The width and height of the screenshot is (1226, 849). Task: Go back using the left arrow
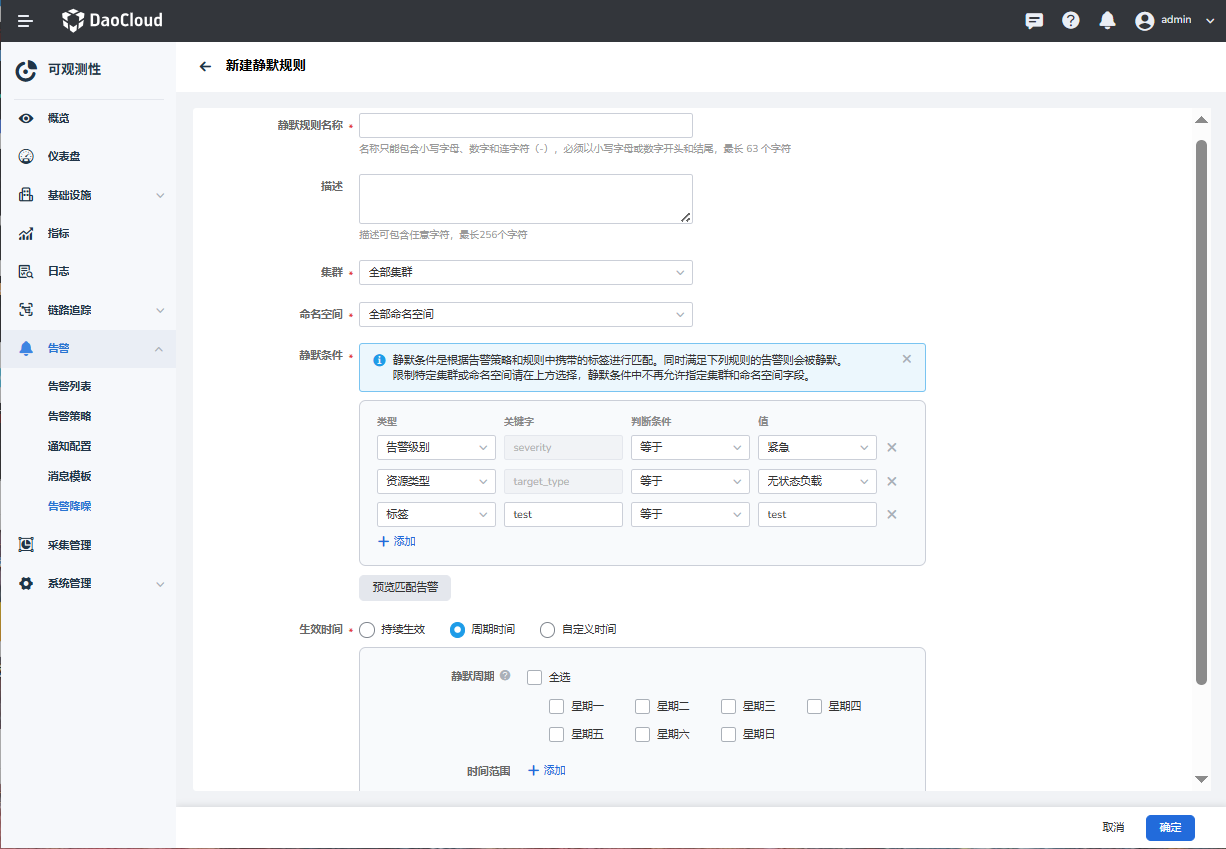(x=205, y=66)
